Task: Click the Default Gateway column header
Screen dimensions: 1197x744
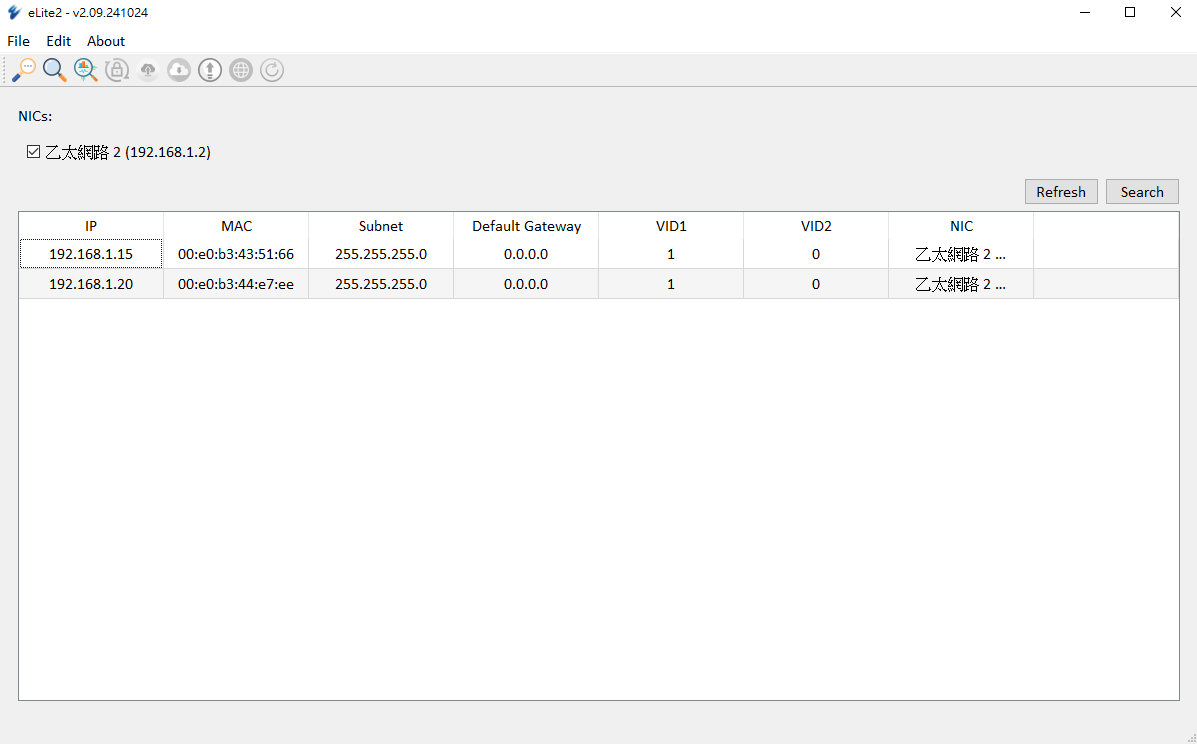Action: (x=526, y=226)
